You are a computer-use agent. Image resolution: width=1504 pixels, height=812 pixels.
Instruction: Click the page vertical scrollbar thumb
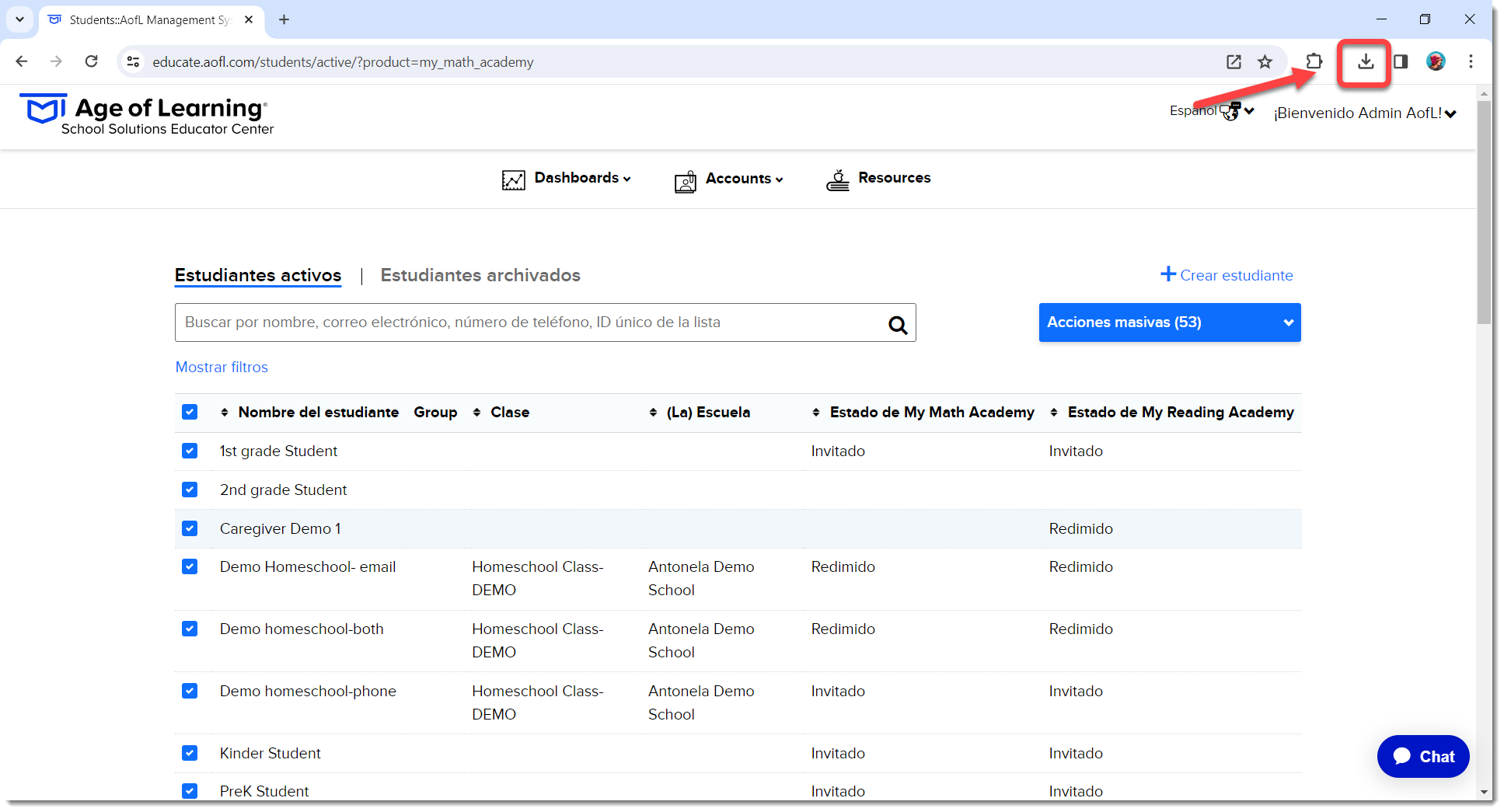click(1484, 211)
